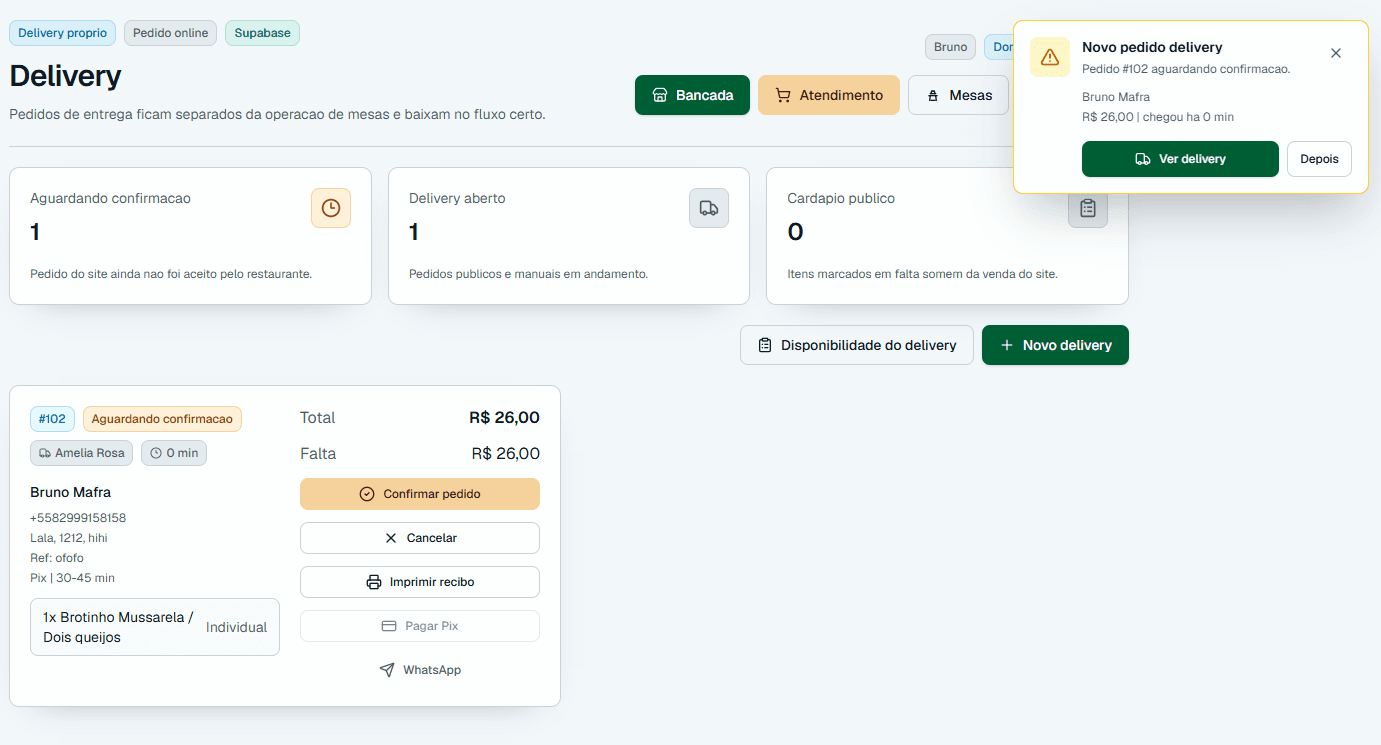Click the address Lala, 1212, hihi
Image resolution: width=1381 pixels, height=745 pixels.
(69, 538)
